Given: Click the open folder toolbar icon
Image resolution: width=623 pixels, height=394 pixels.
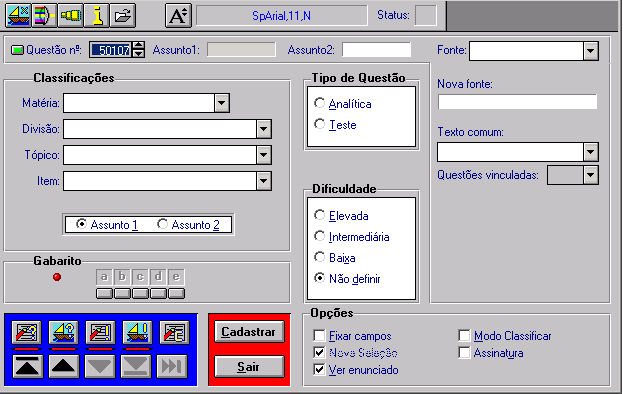Looking at the screenshot, I should point(123,15).
